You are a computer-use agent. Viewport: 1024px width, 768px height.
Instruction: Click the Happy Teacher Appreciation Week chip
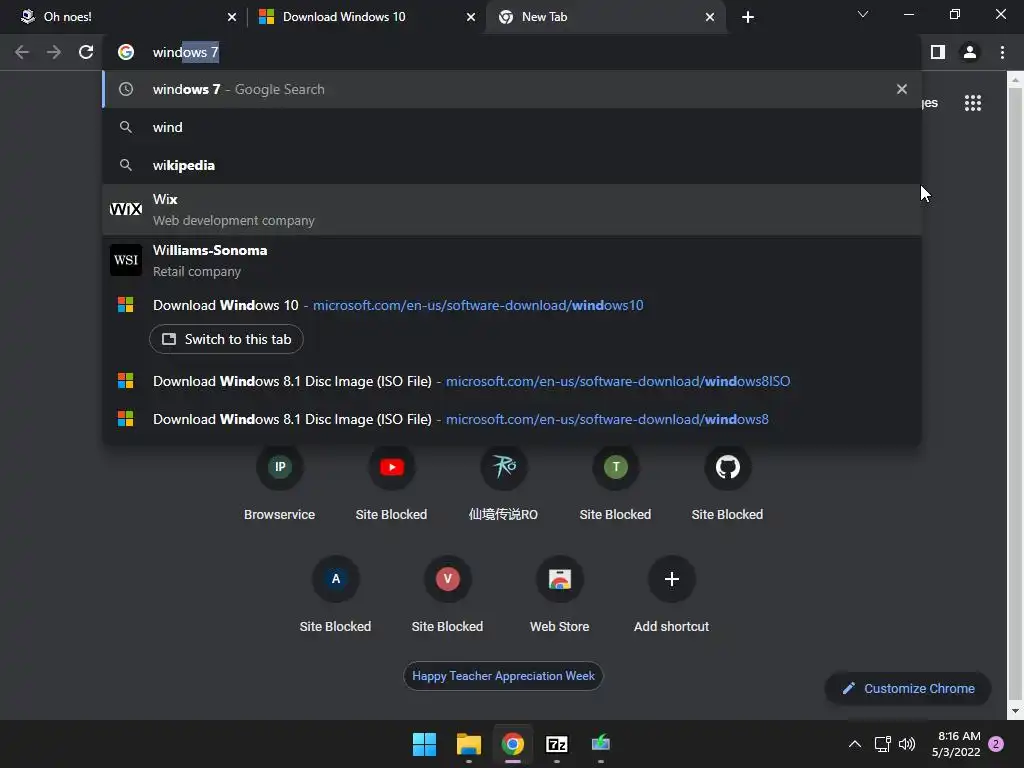504,676
